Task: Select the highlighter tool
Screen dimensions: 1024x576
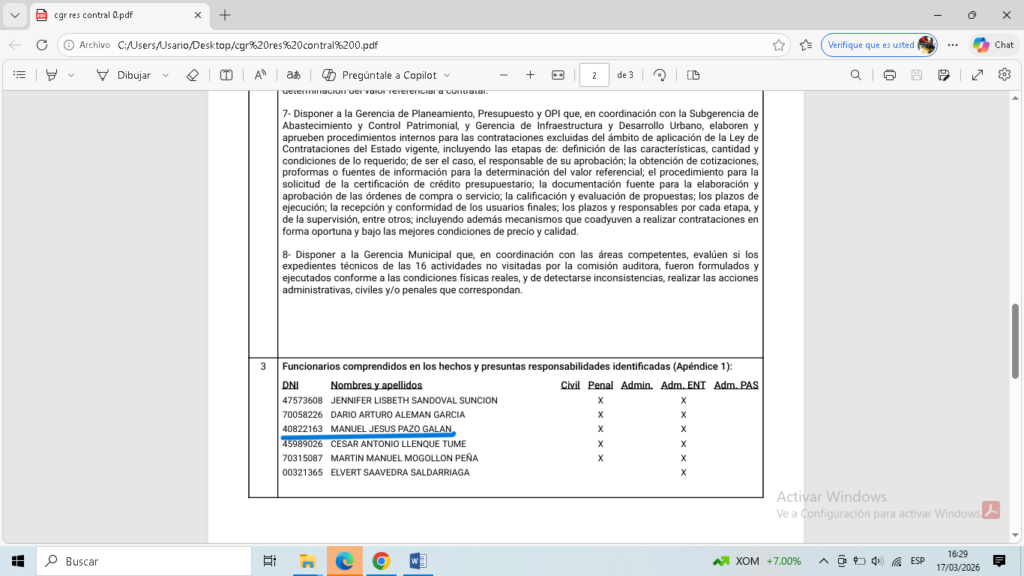Action: coord(52,75)
